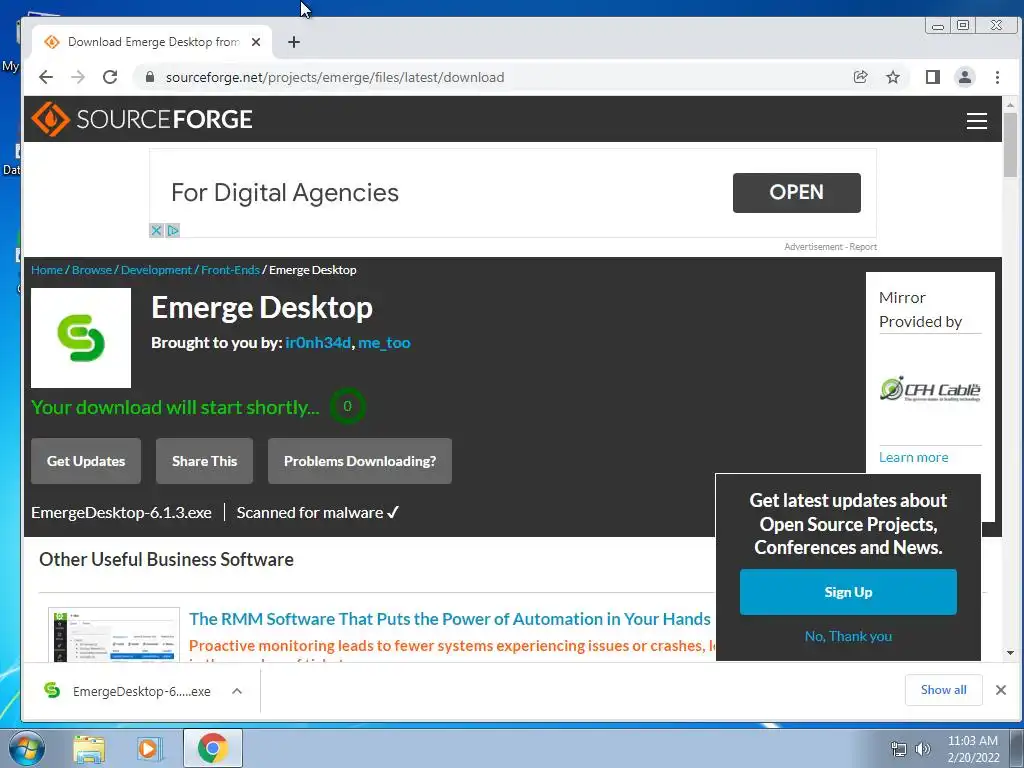Open the Windows Start menu
Image resolution: width=1024 pixels, height=768 pixels.
point(27,748)
